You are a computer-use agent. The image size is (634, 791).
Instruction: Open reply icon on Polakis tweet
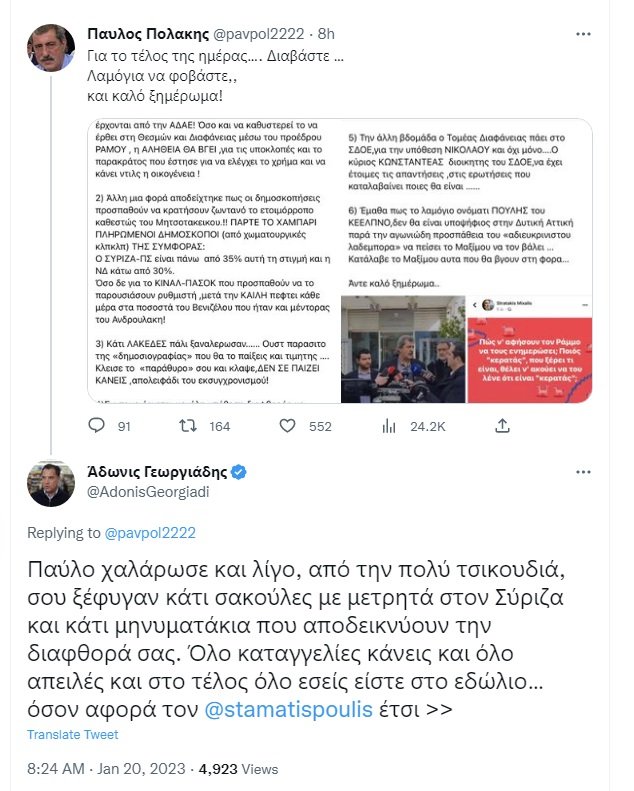pos(96,426)
